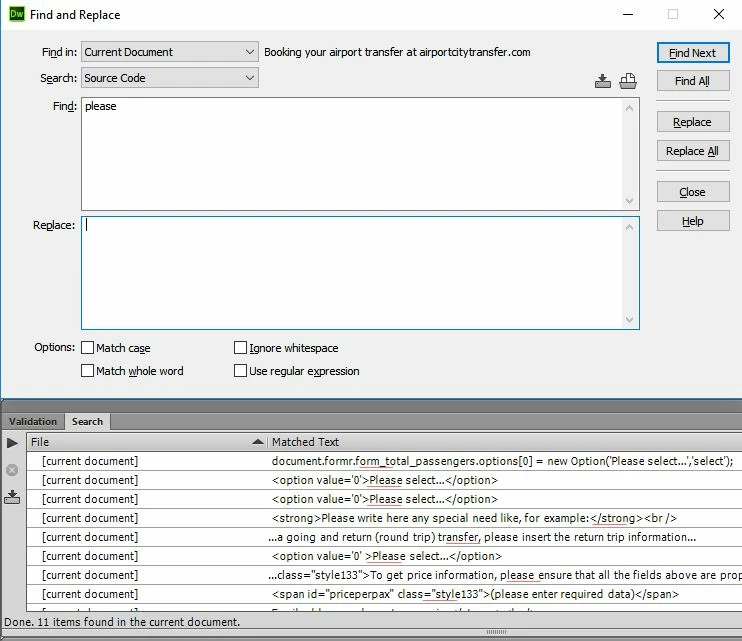Click the Replace field scrollbar down arrow
This screenshot has height=641, width=742.
click(x=629, y=319)
